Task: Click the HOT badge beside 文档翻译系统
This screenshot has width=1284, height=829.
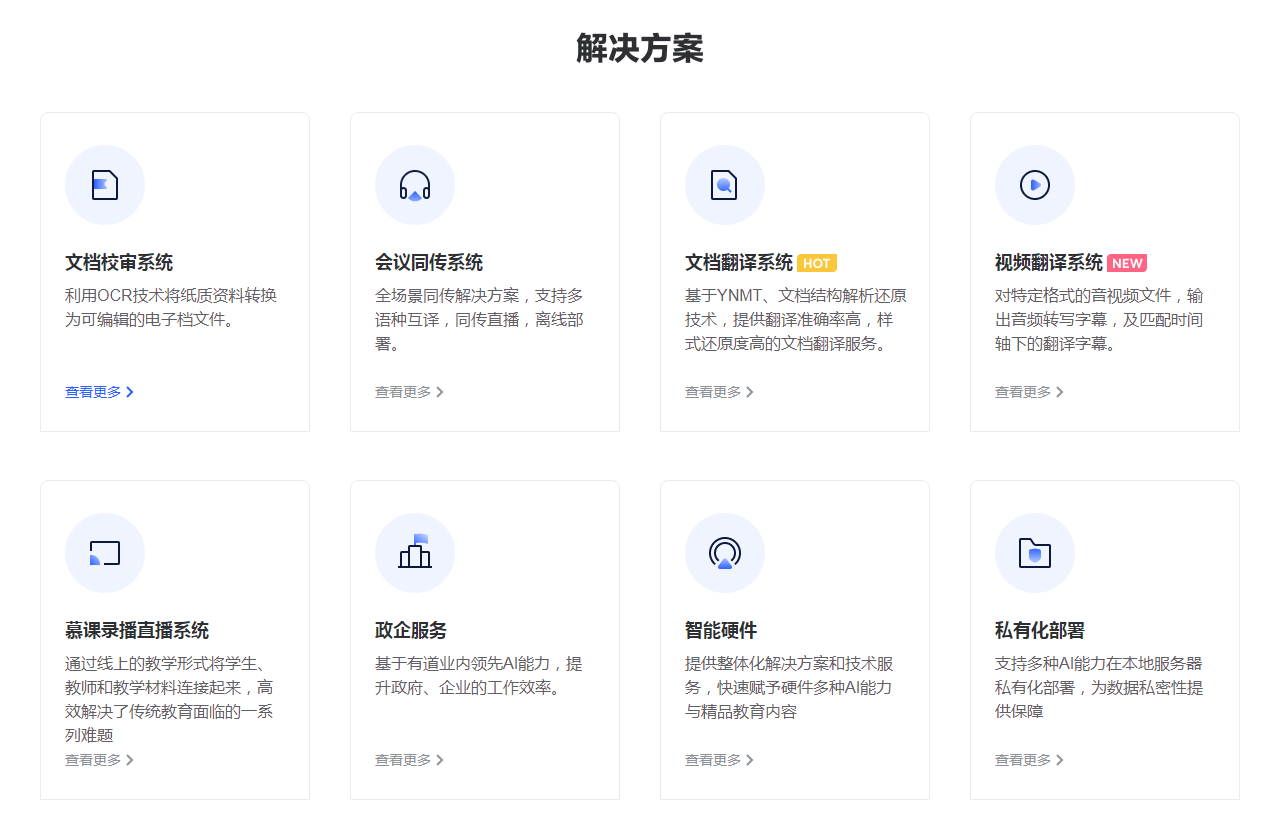Action: [x=817, y=263]
